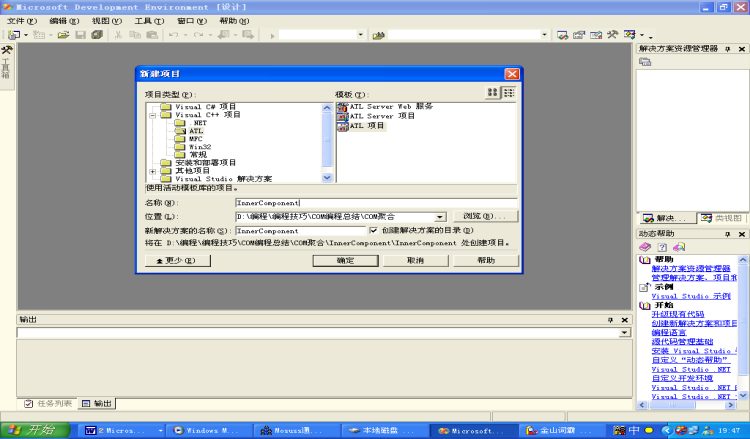Click the Toolbox hammer icon in toolbar

pos(613,35)
